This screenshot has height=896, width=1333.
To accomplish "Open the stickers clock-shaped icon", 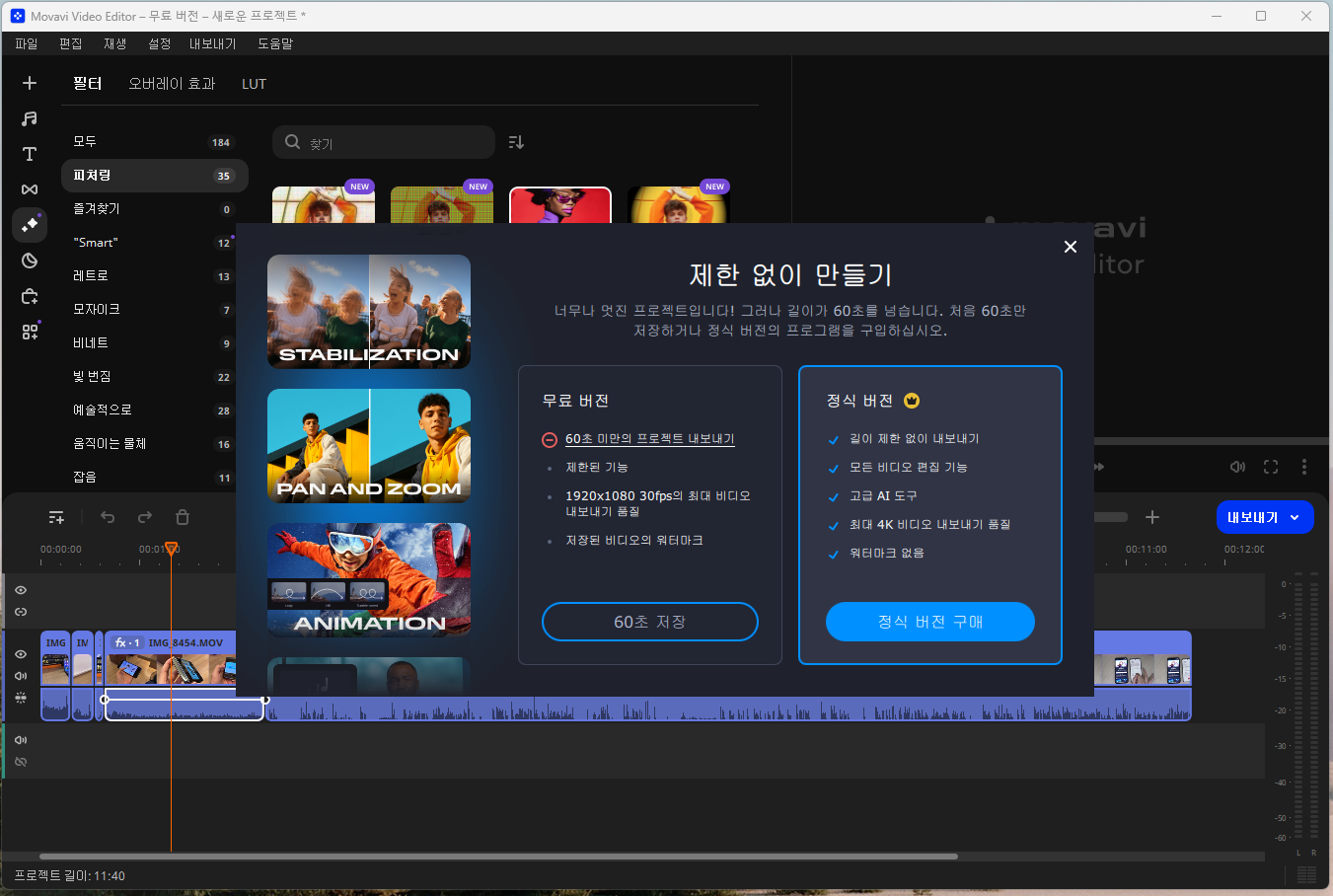I will (x=30, y=261).
